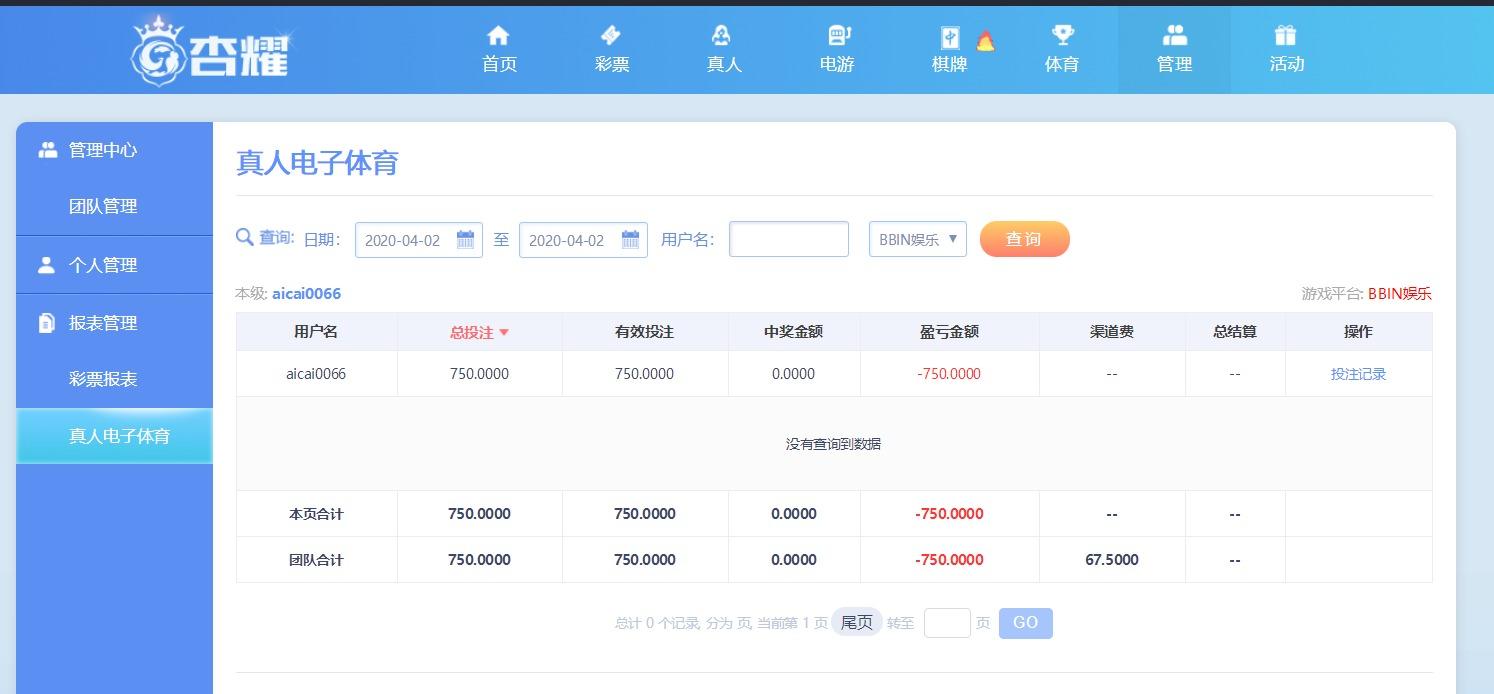Select 彩票报表 sidebar item
The width and height of the screenshot is (1494, 694).
coord(103,379)
